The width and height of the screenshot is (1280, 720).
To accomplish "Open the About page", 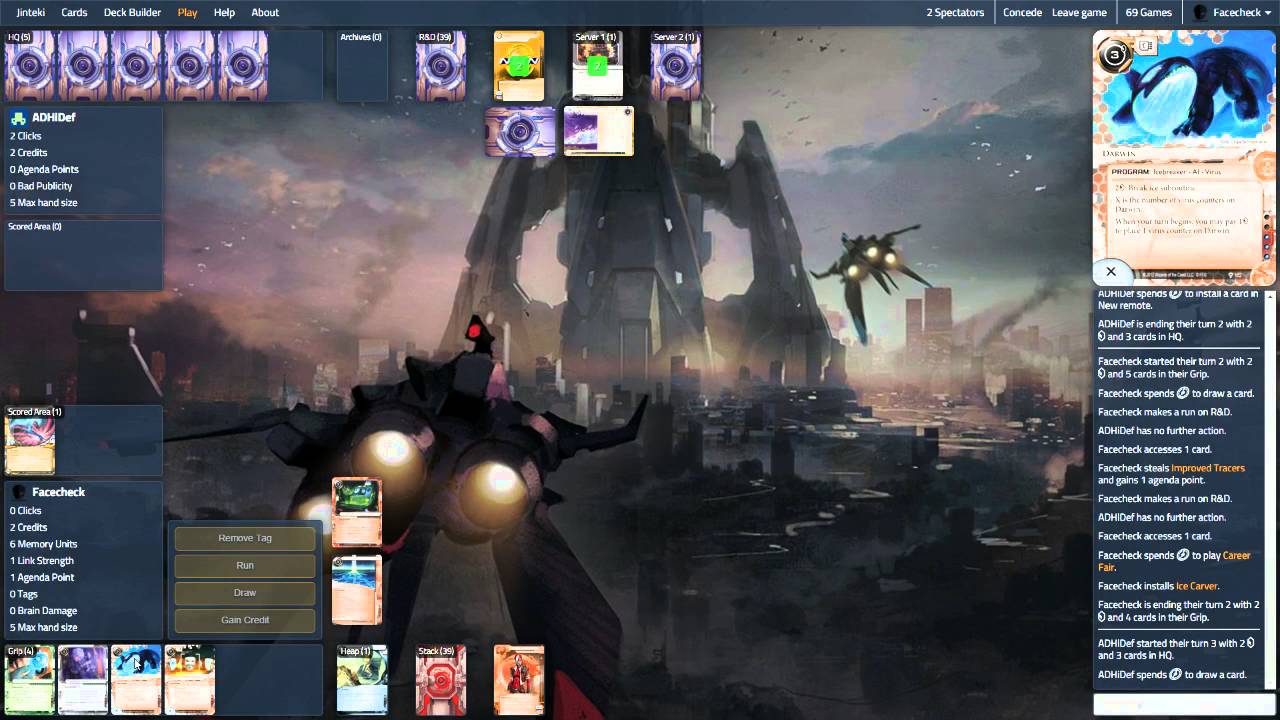I will 265,12.
